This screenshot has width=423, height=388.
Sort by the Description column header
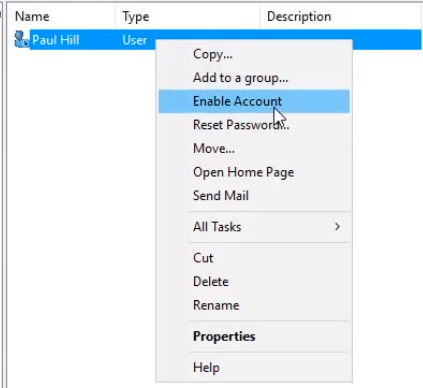[299, 16]
